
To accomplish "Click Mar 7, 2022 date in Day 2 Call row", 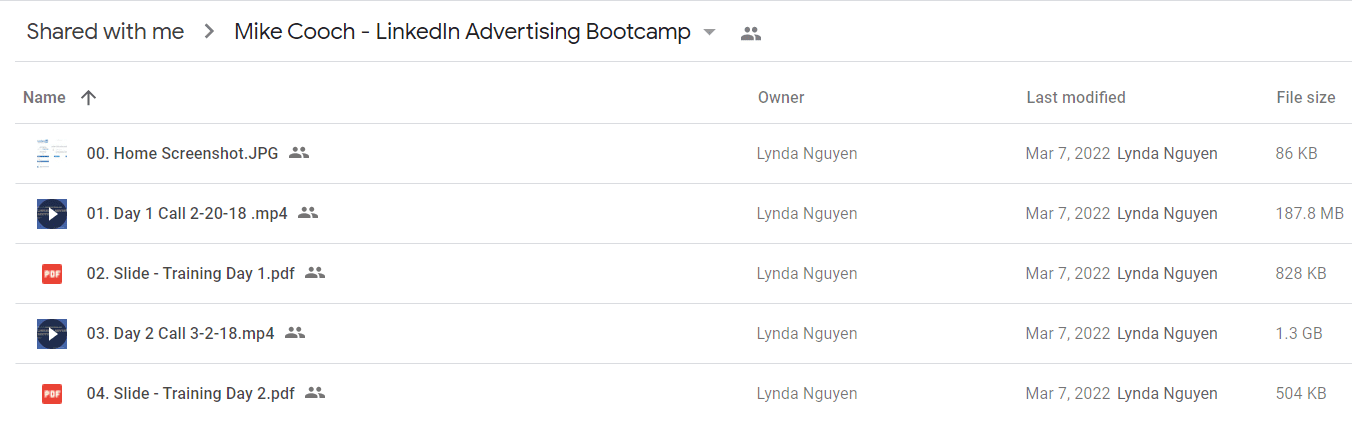I will tap(1068, 333).
